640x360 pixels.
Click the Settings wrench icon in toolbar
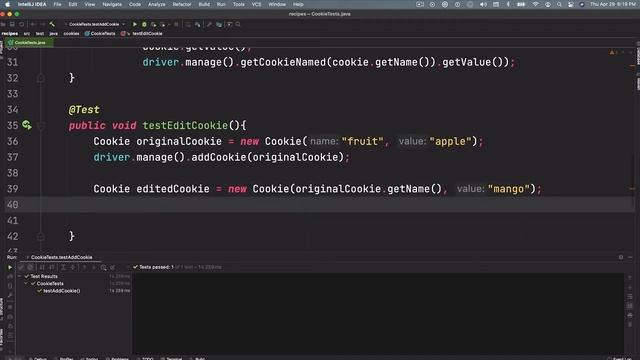(209, 24)
